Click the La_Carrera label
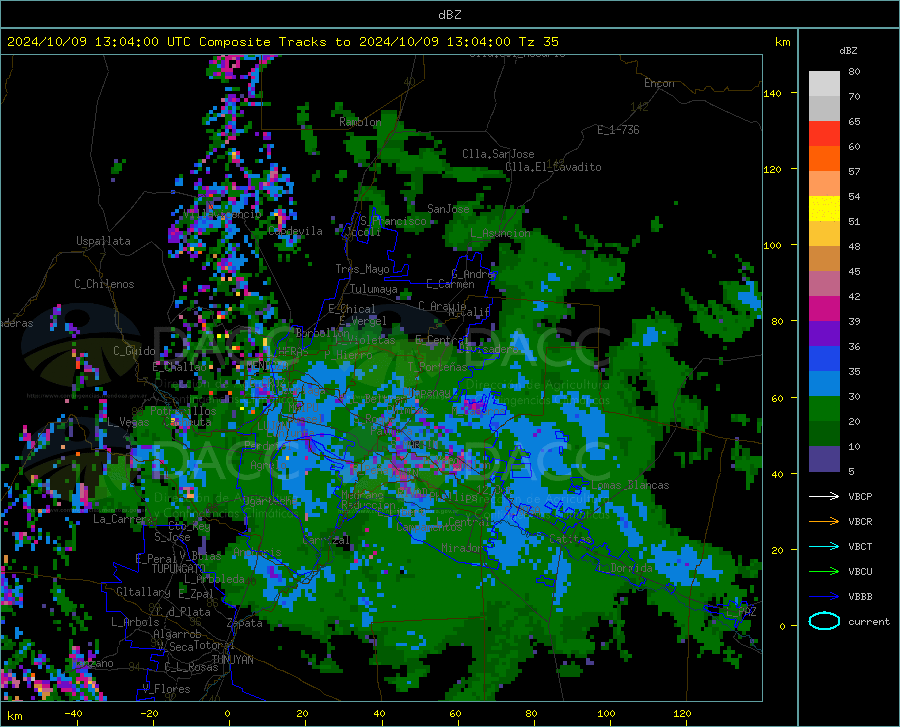Viewport: 900px width, 727px height. coord(123,519)
